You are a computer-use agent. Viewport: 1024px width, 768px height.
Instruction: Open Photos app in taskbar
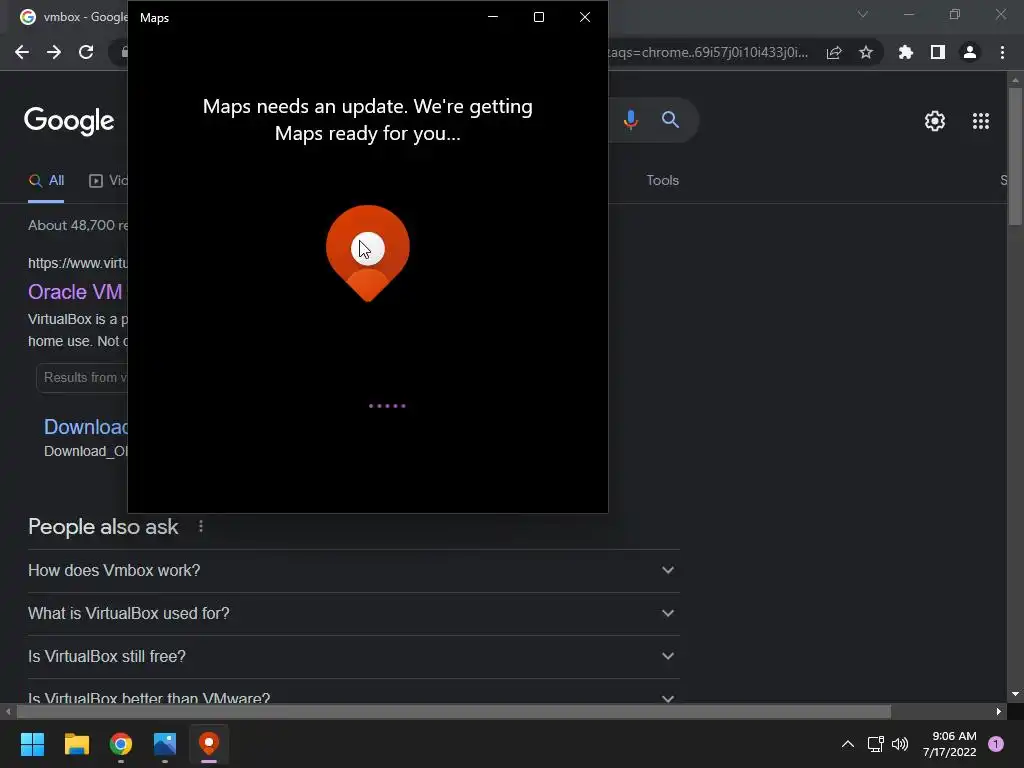pos(165,744)
